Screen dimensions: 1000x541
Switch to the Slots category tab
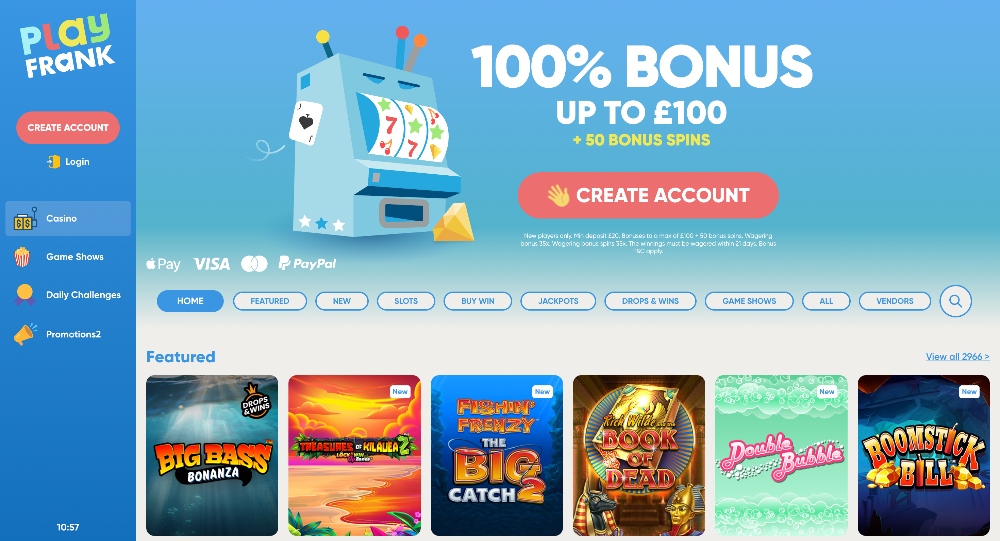click(x=406, y=301)
